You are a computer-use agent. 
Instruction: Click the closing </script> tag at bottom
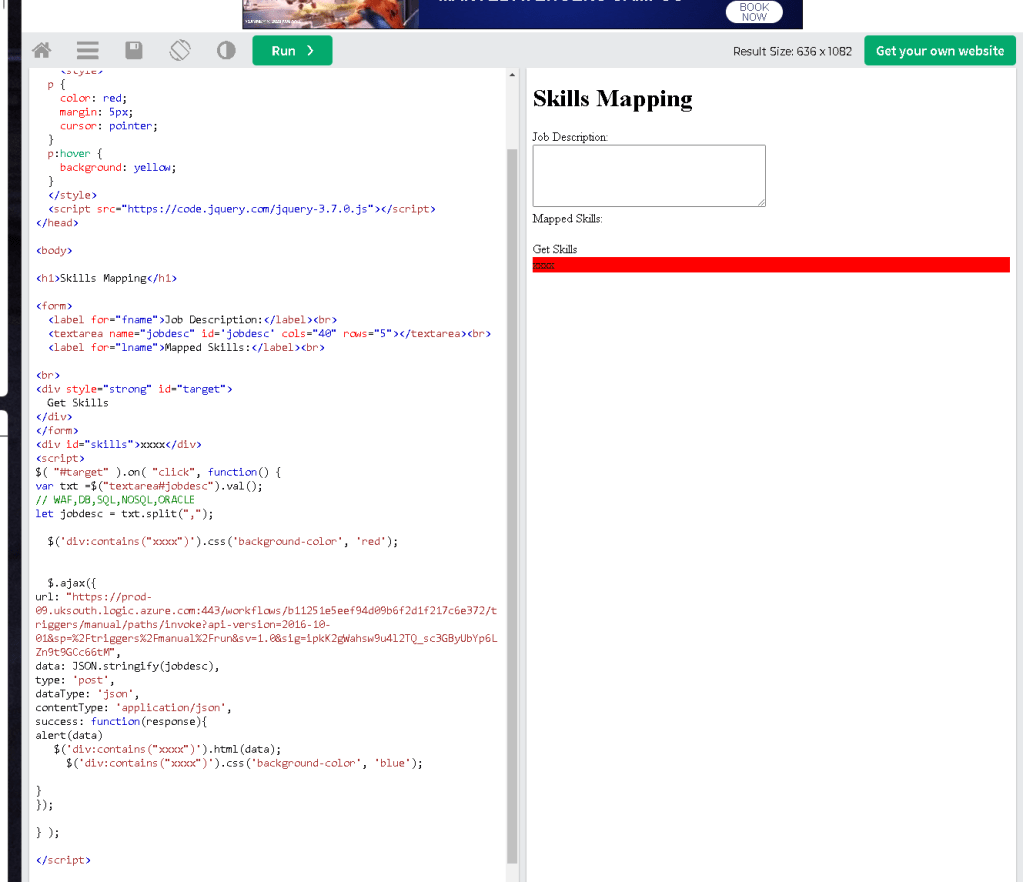(63, 860)
